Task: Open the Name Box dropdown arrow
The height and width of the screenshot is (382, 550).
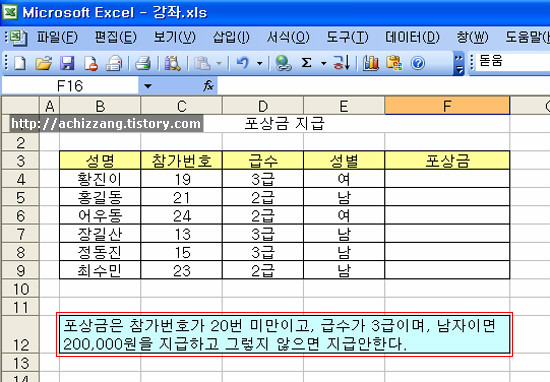Action: 148,86
